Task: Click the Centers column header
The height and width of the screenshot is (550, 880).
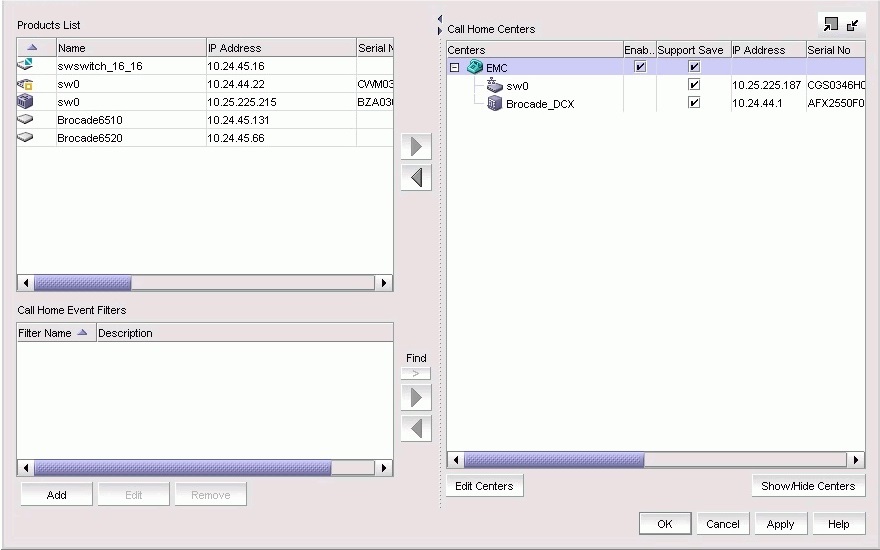Action: (535, 49)
